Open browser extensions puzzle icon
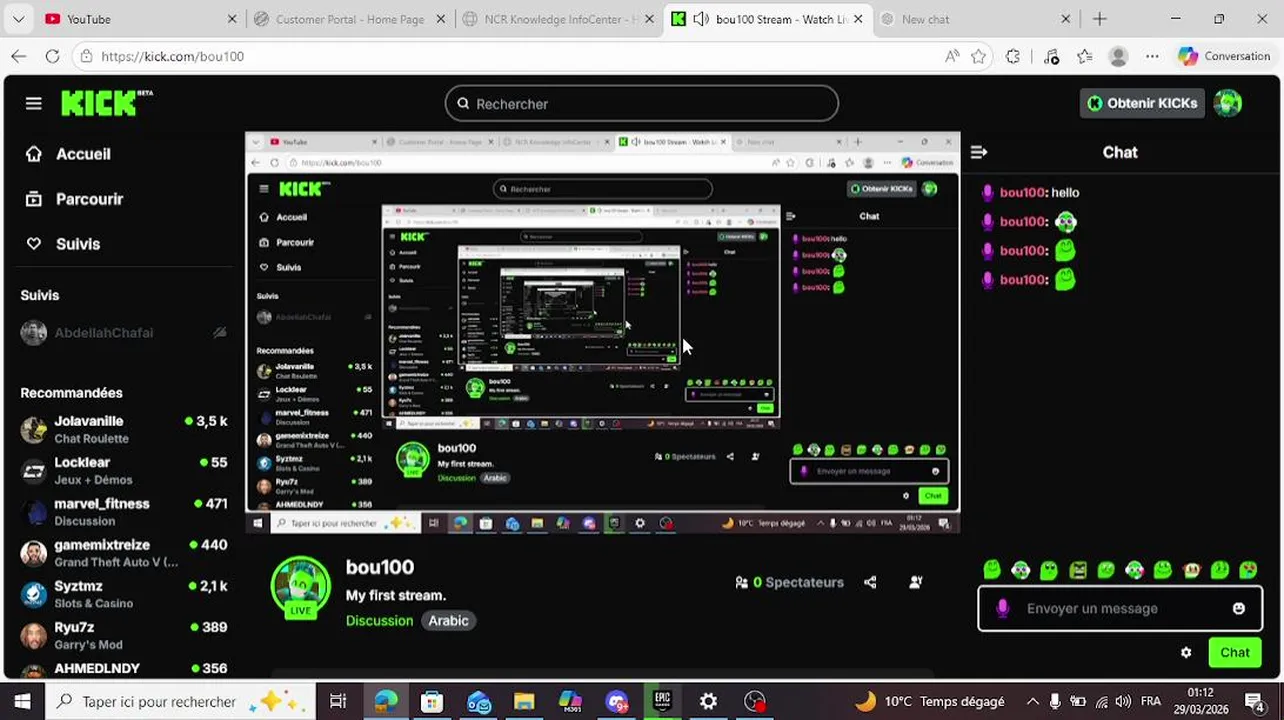The width and height of the screenshot is (1284, 720). pyautogui.click(x=1013, y=56)
